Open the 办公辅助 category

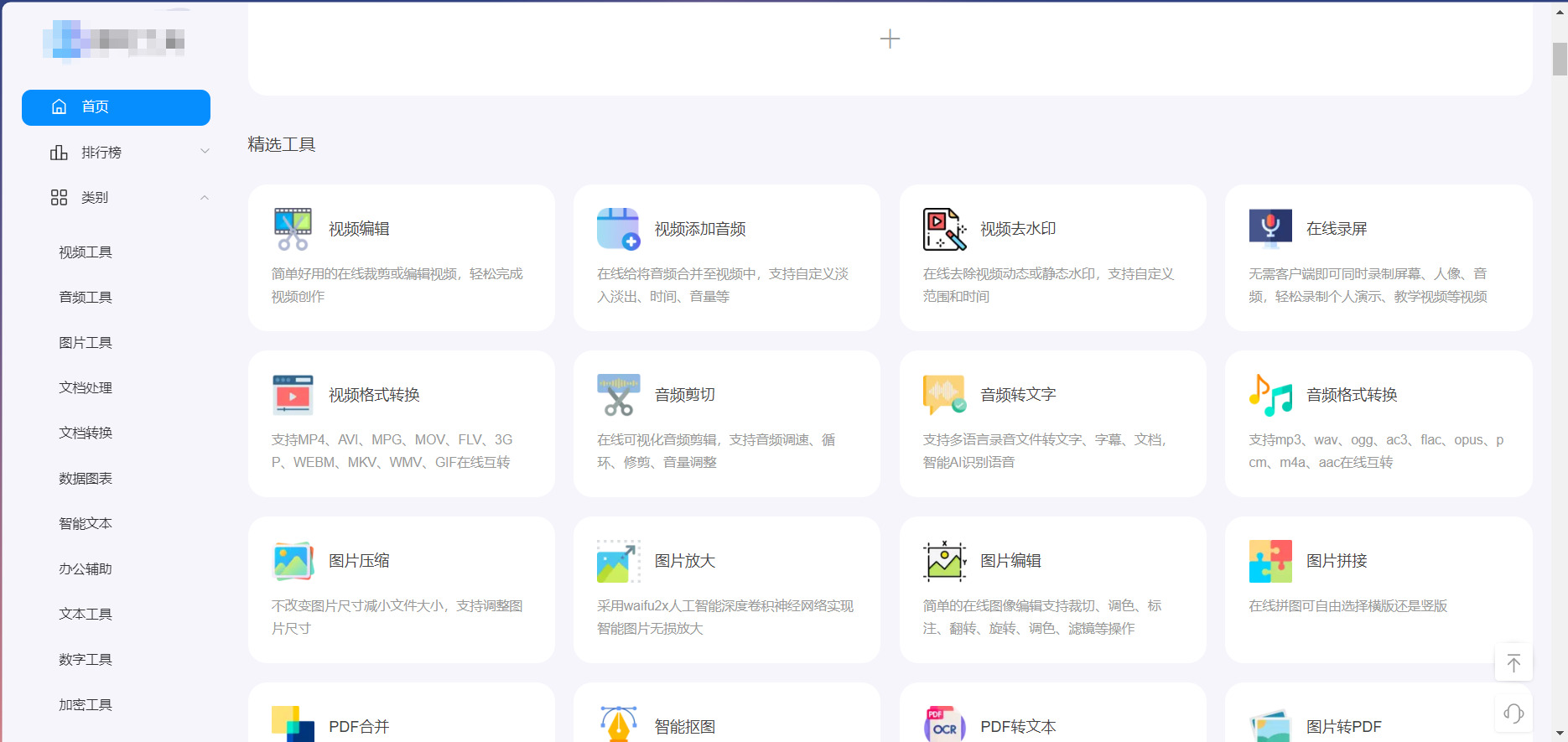click(x=86, y=569)
